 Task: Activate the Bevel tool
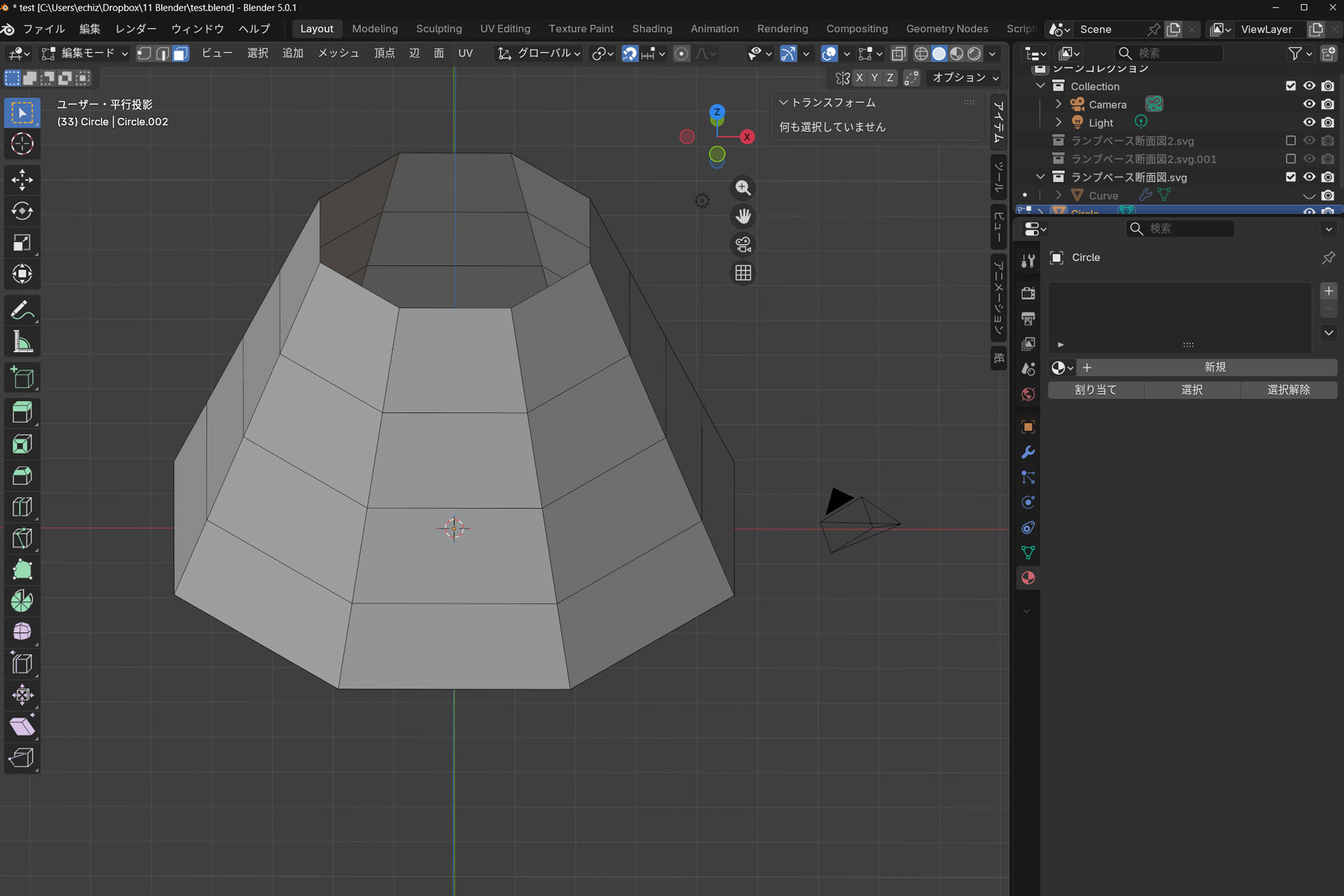(x=22, y=476)
